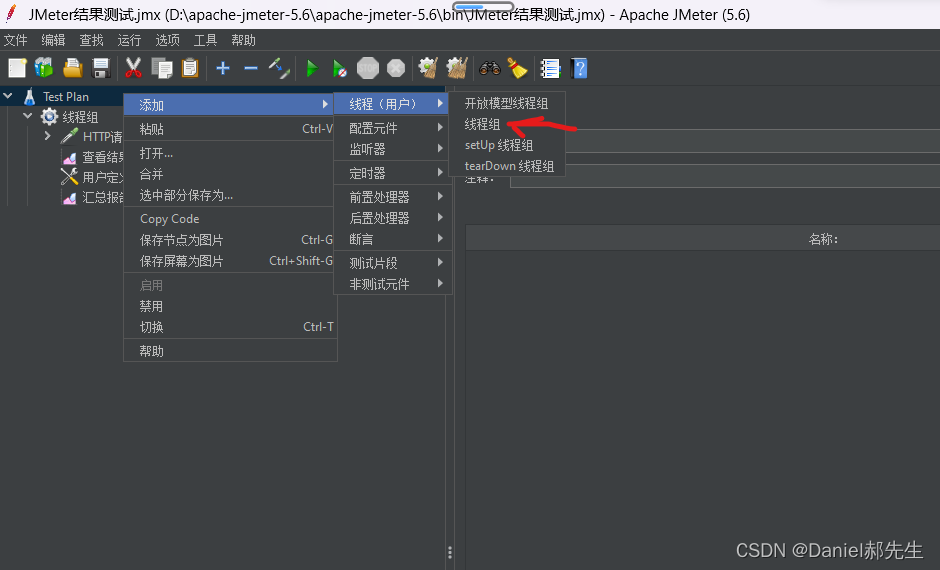Image resolution: width=940 pixels, height=570 pixels.
Task: Expand 前置处理器 submenu
Action: click(x=393, y=197)
